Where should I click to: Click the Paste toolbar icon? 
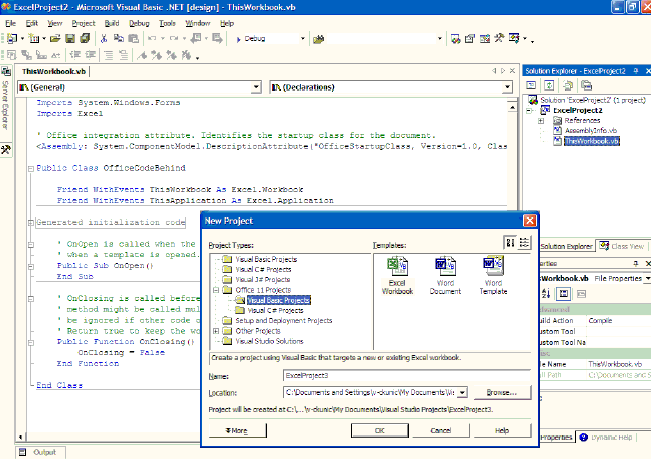coord(133,39)
